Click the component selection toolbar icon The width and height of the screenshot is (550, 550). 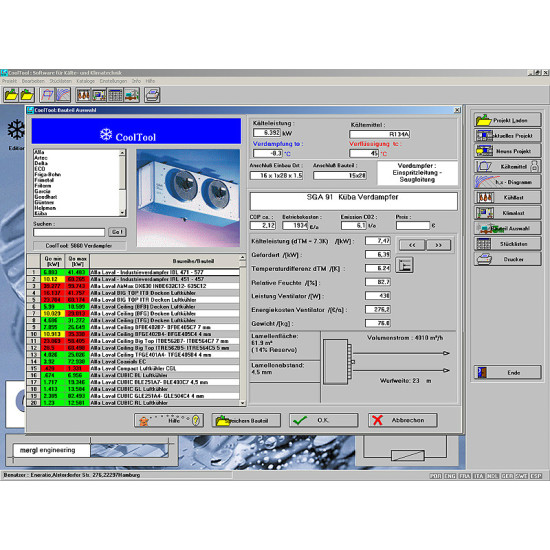pos(131,95)
